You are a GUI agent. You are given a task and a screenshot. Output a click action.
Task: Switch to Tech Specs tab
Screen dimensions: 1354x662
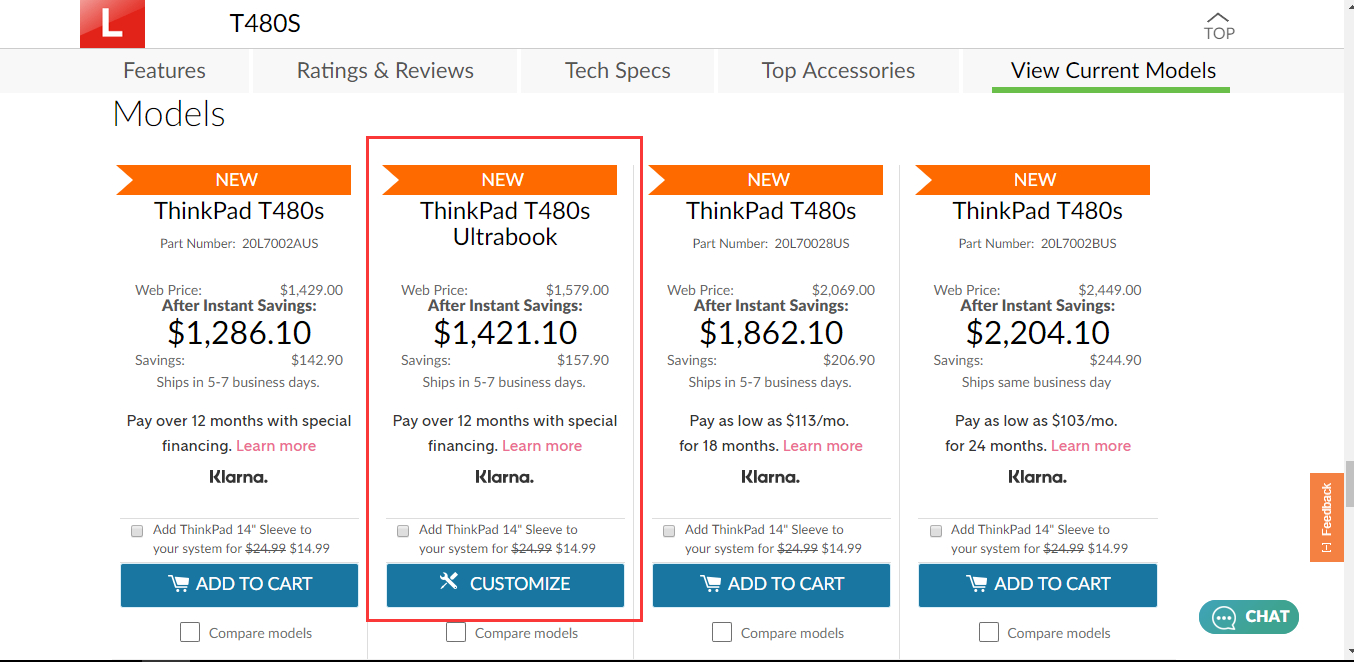tap(617, 71)
